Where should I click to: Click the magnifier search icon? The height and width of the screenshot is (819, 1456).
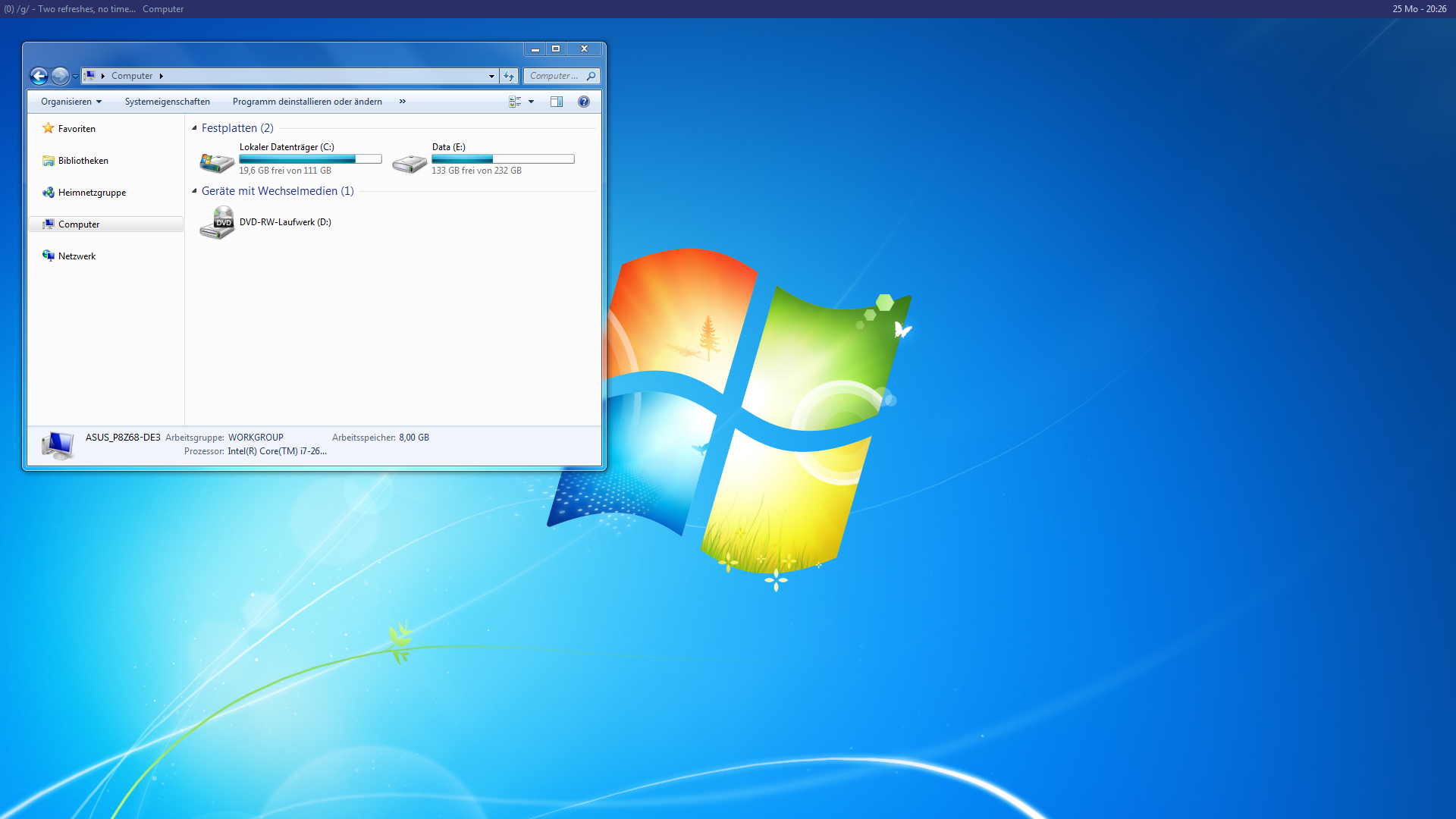click(591, 76)
